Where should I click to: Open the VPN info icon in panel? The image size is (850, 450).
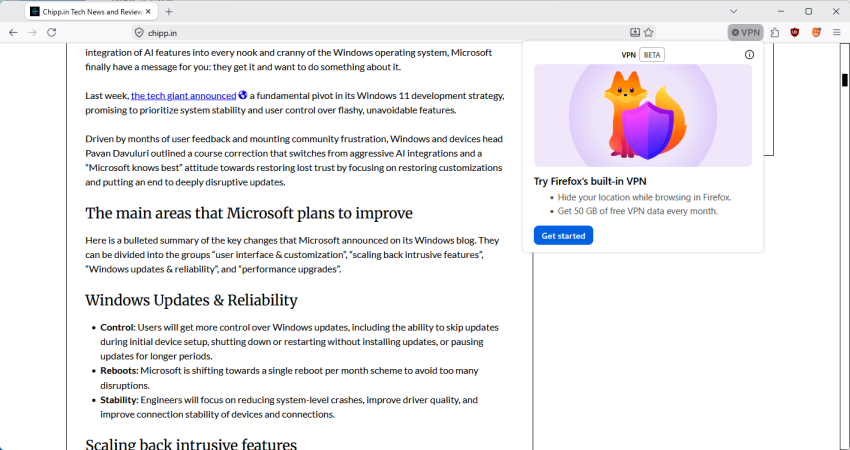749,55
